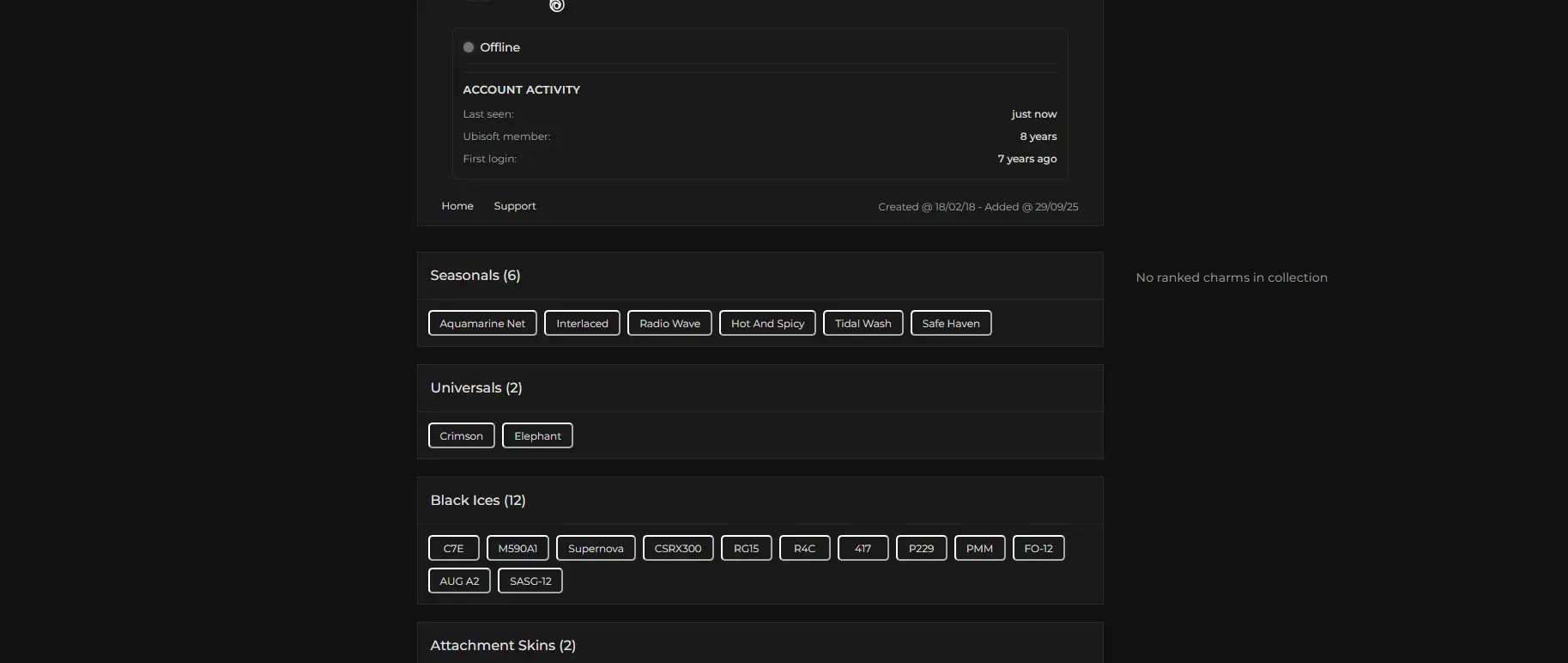Expand the Seasonals (6) section header
1568x663 pixels.
(475, 276)
